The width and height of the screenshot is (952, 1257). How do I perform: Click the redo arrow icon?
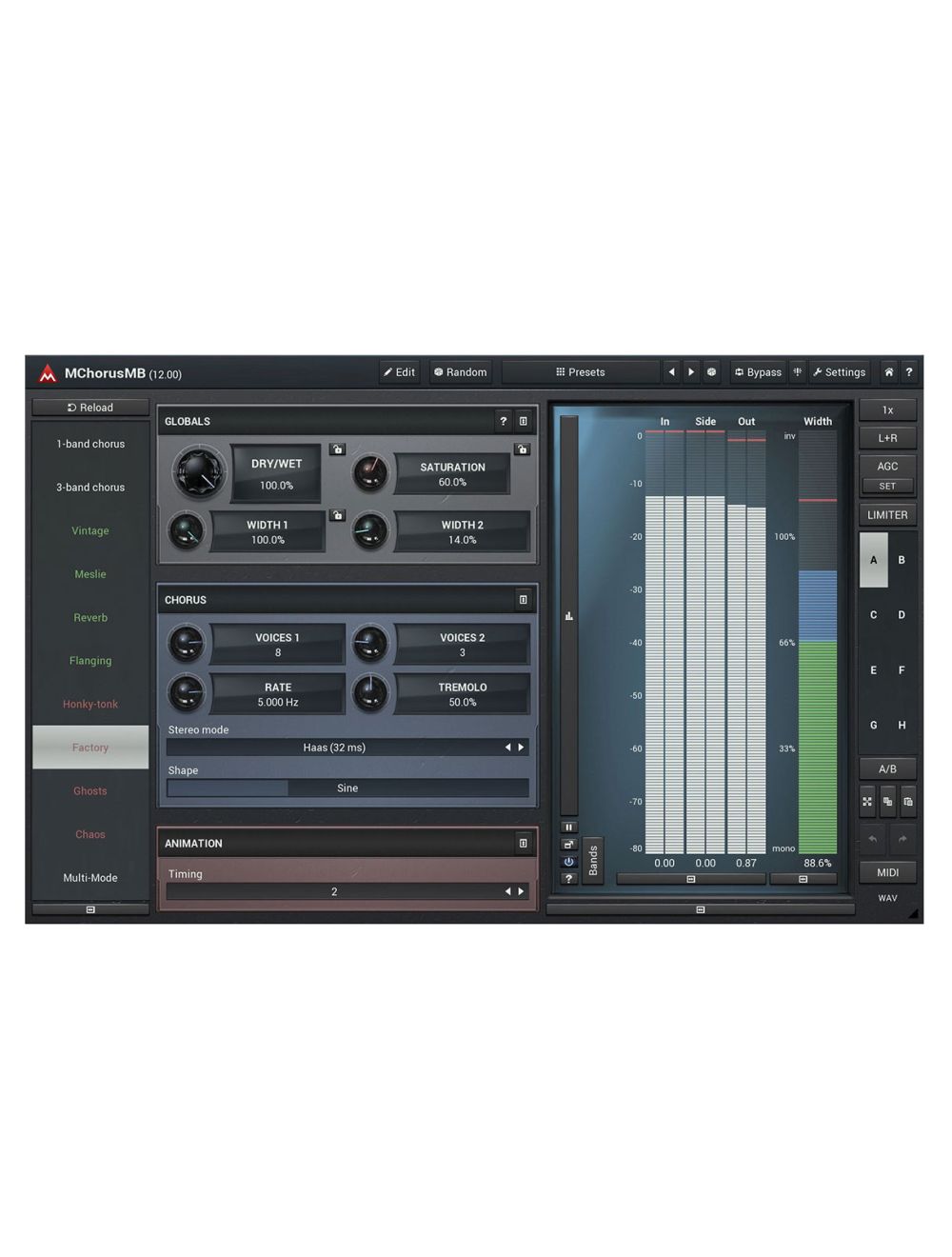tap(902, 839)
